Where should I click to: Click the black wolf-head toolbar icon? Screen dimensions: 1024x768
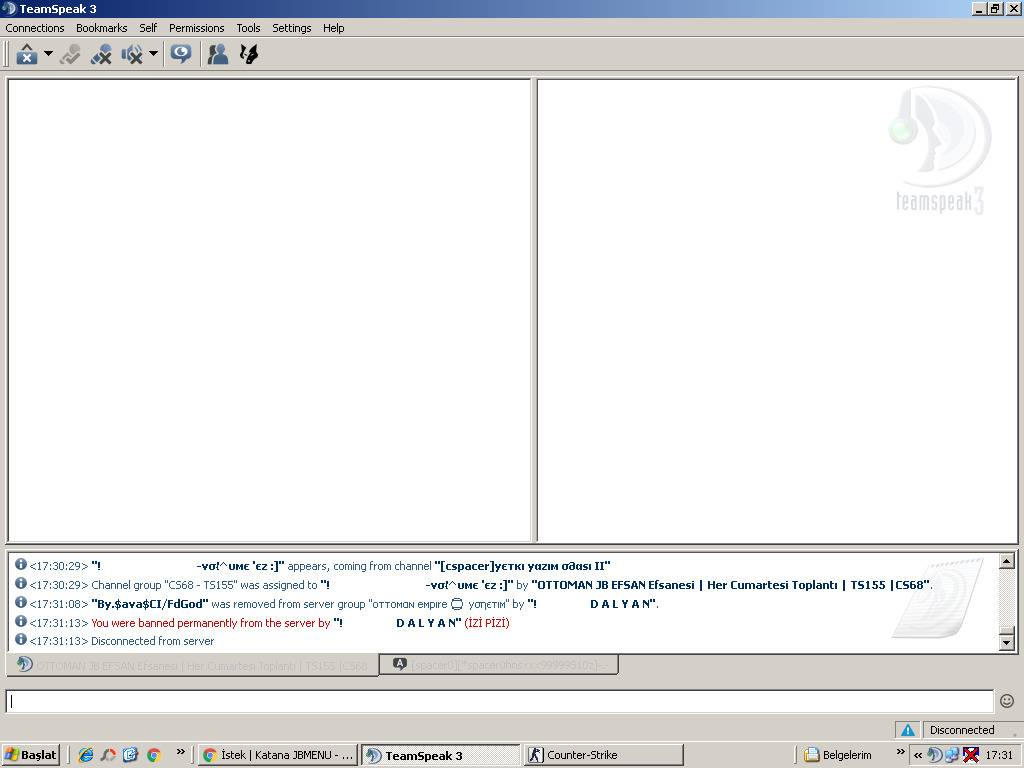249,54
